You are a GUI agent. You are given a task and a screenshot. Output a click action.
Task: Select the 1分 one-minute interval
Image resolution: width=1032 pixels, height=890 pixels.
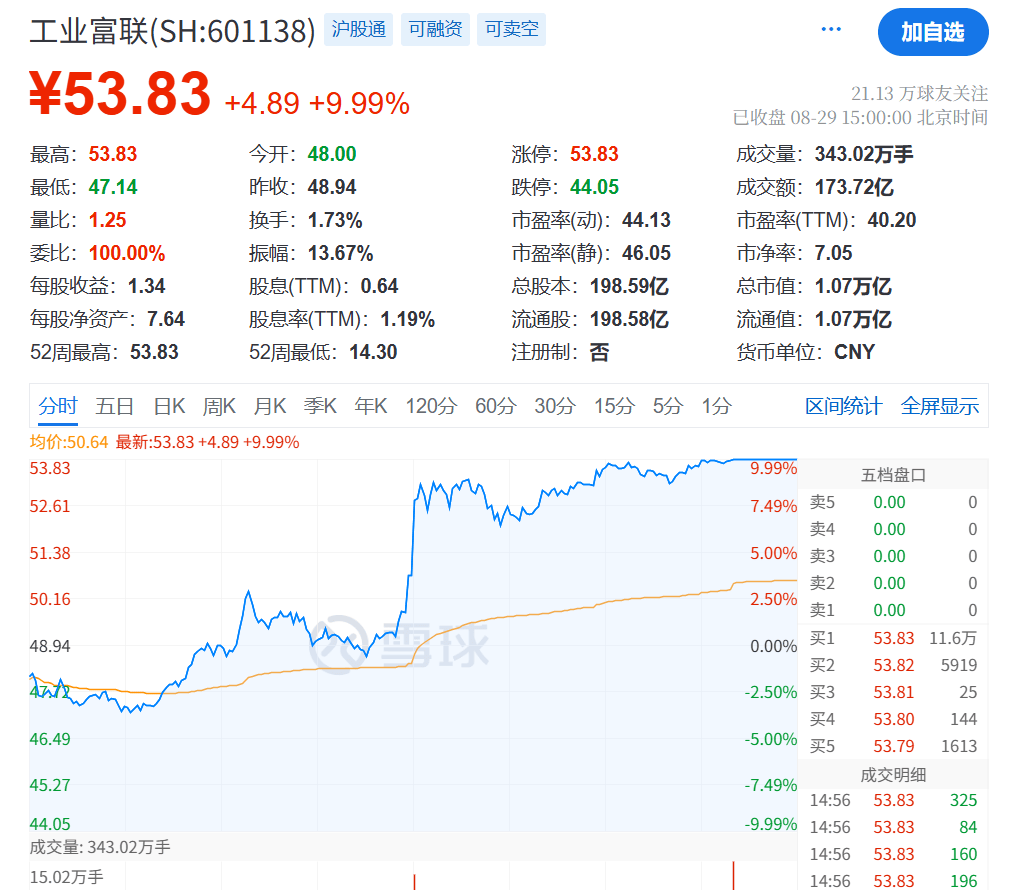(715, 406)
